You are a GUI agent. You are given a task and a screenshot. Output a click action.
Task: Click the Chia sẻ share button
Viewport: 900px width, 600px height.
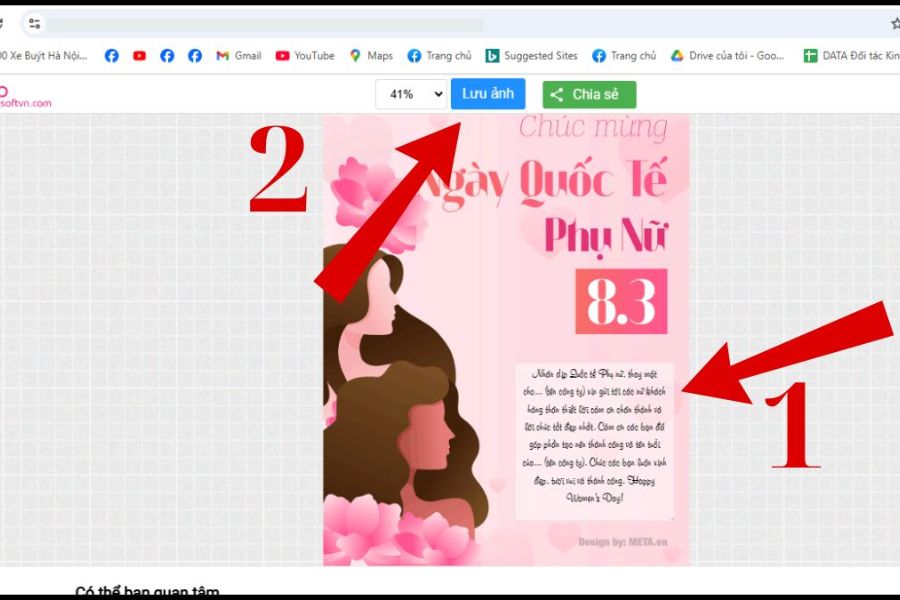click(589, 95)
